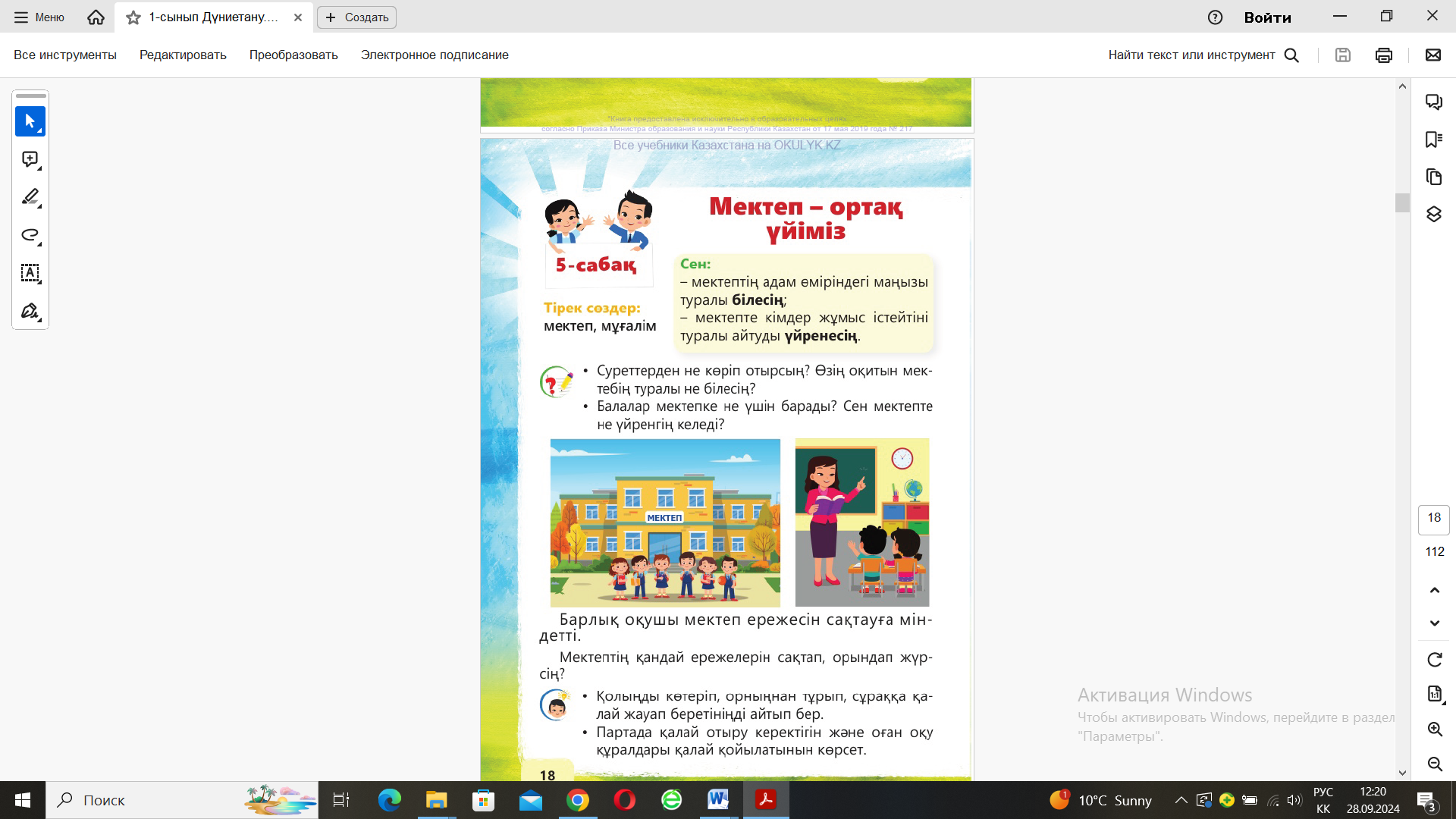
Task: Show hidden system tray icons chevron
Action: click(x=1181, y=800)
